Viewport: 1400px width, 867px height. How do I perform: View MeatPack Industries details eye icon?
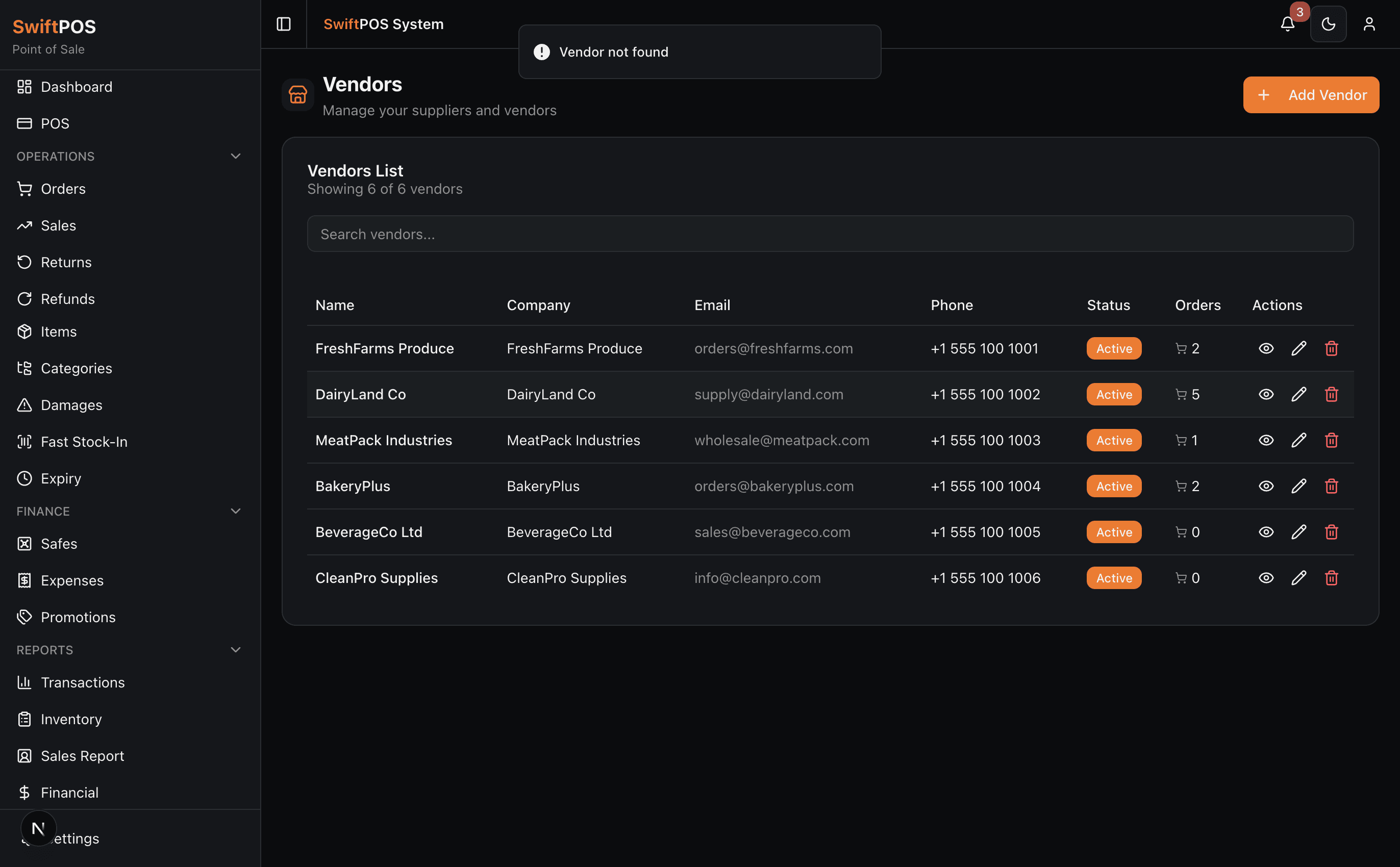pos(1266,440)
